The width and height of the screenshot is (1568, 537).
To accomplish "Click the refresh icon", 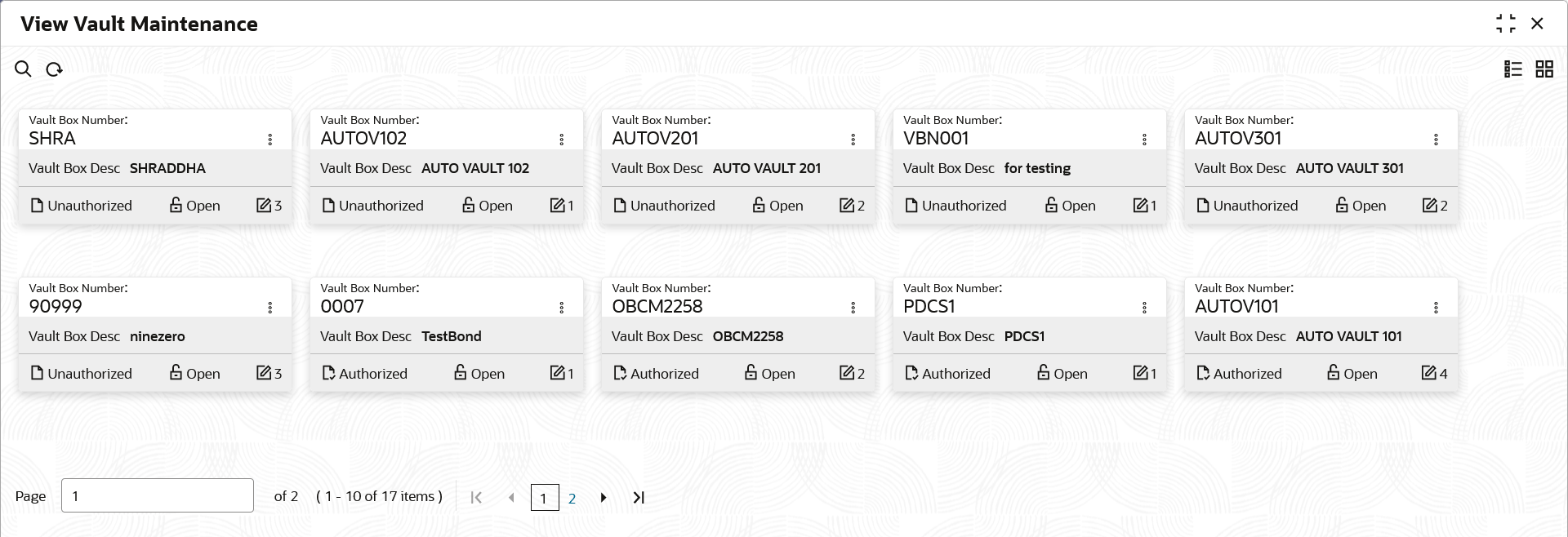I will [x=54, y=69].
